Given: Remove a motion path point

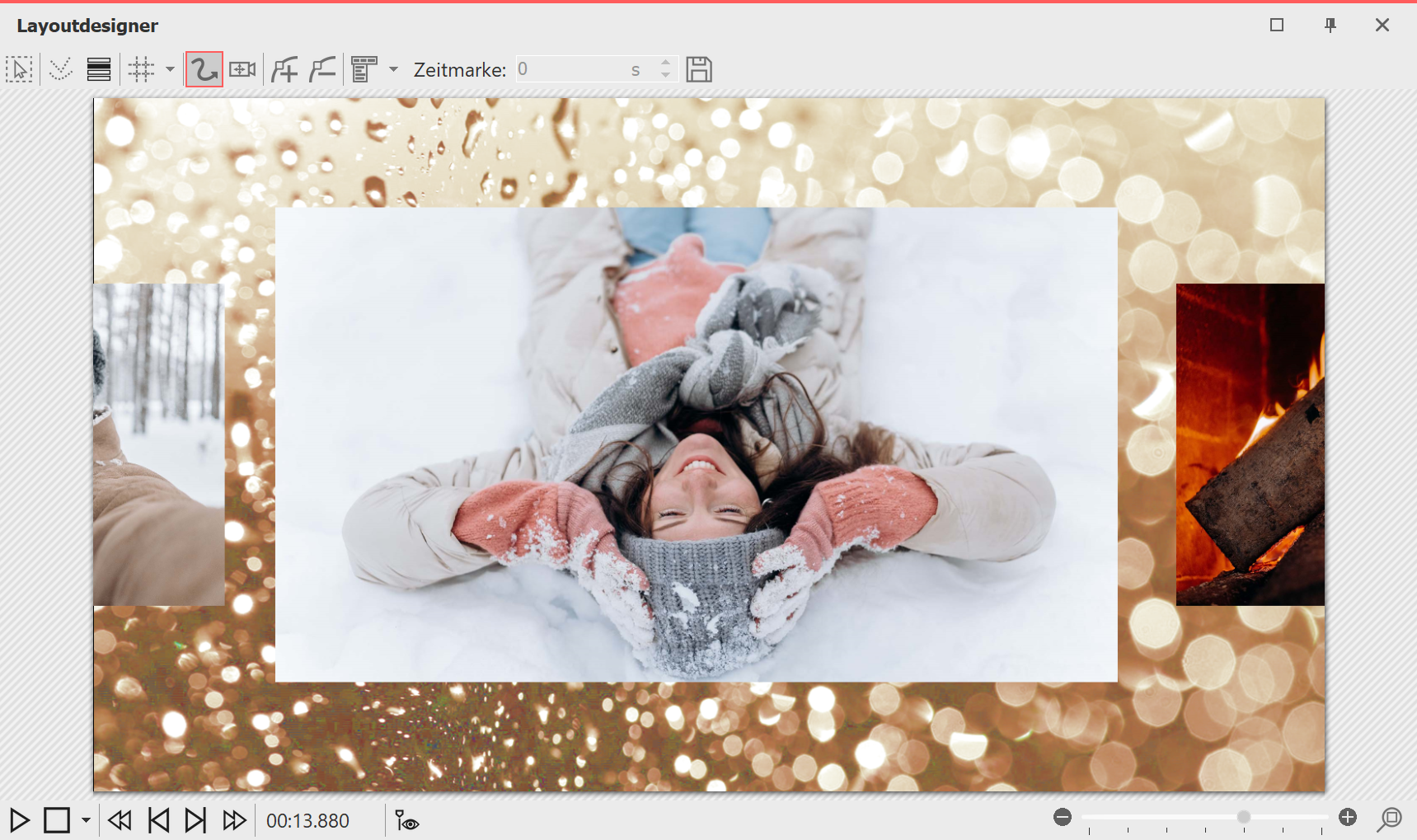Looking at the screenshot, I should tap(322, 69).
